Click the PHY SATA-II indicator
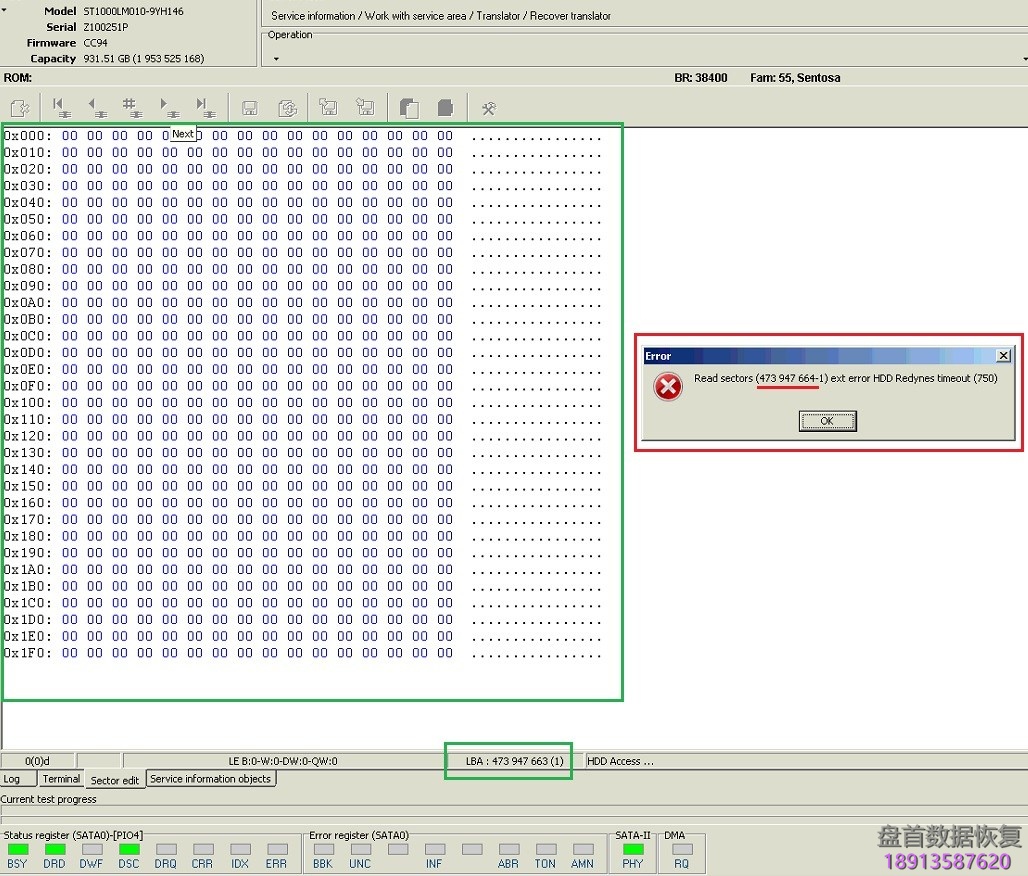 coord(632,850)
